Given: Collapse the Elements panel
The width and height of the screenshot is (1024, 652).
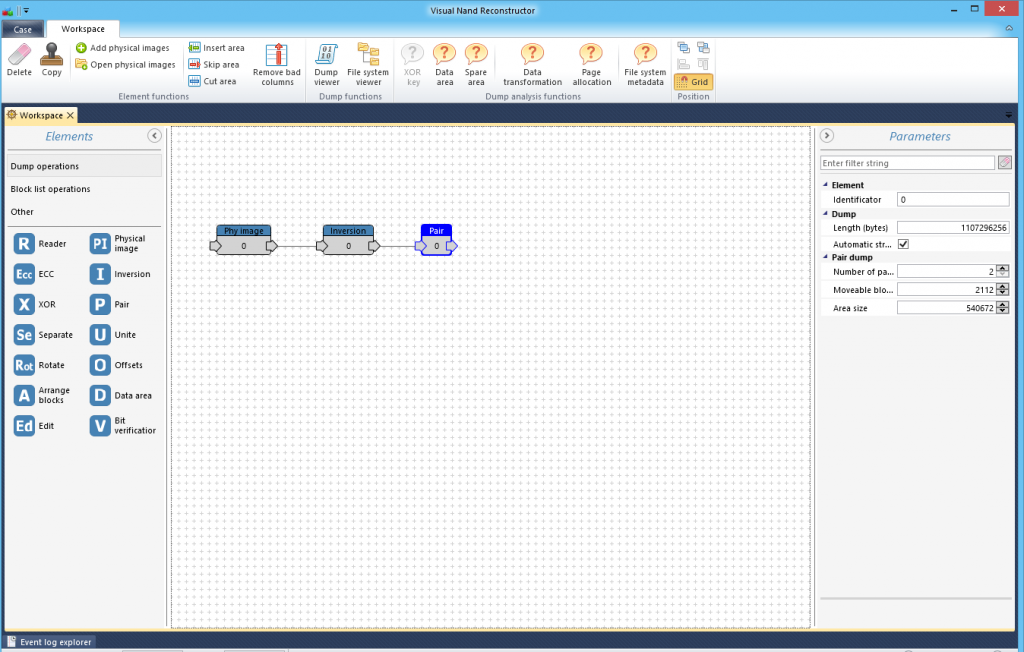Looking at the screenshot, I should click(154, 136).
